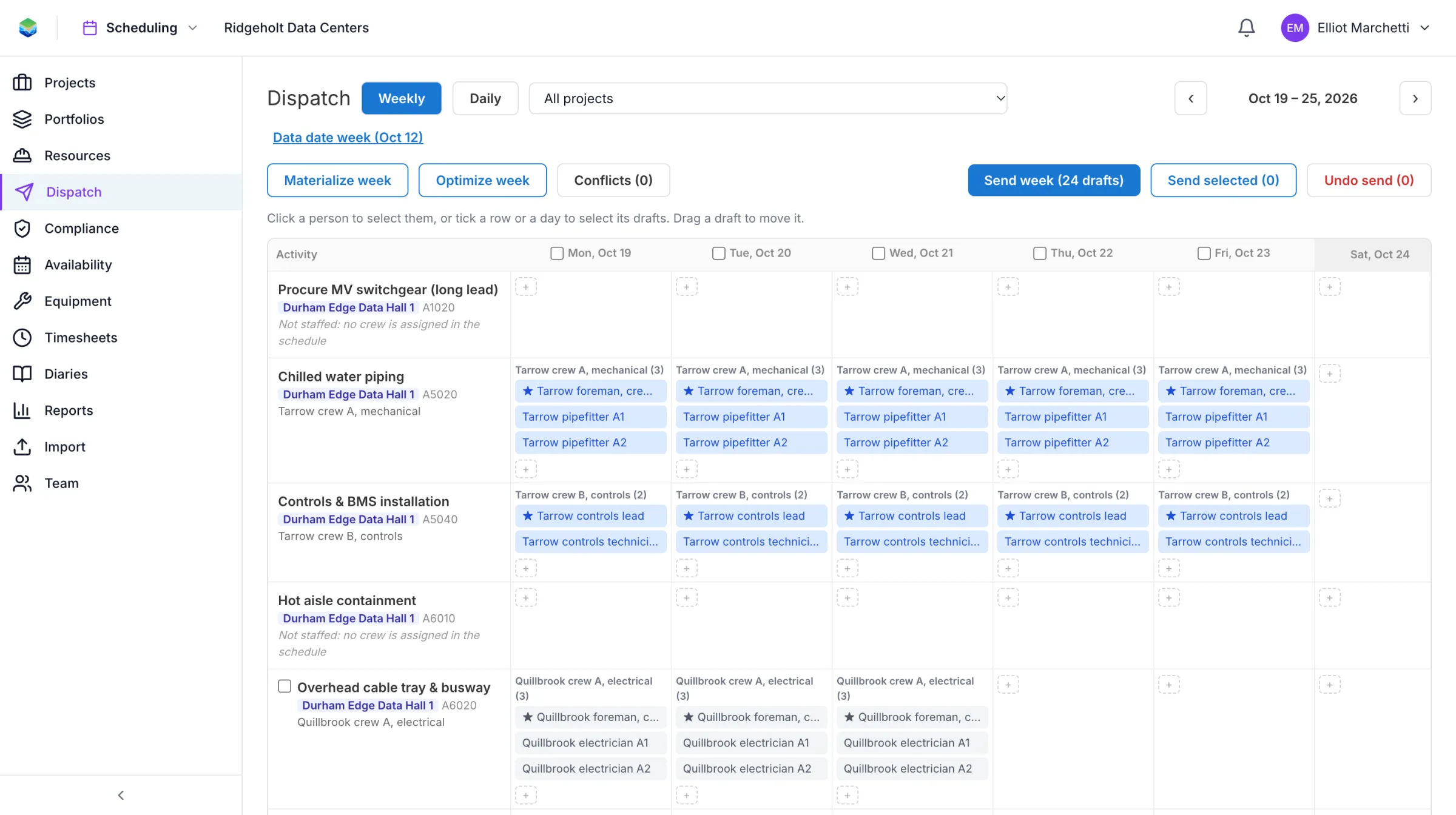This screenshot has width=1456, height=815.
Task: Click Optimize week button
Action: pyautogui.click(x=482, y=180)
